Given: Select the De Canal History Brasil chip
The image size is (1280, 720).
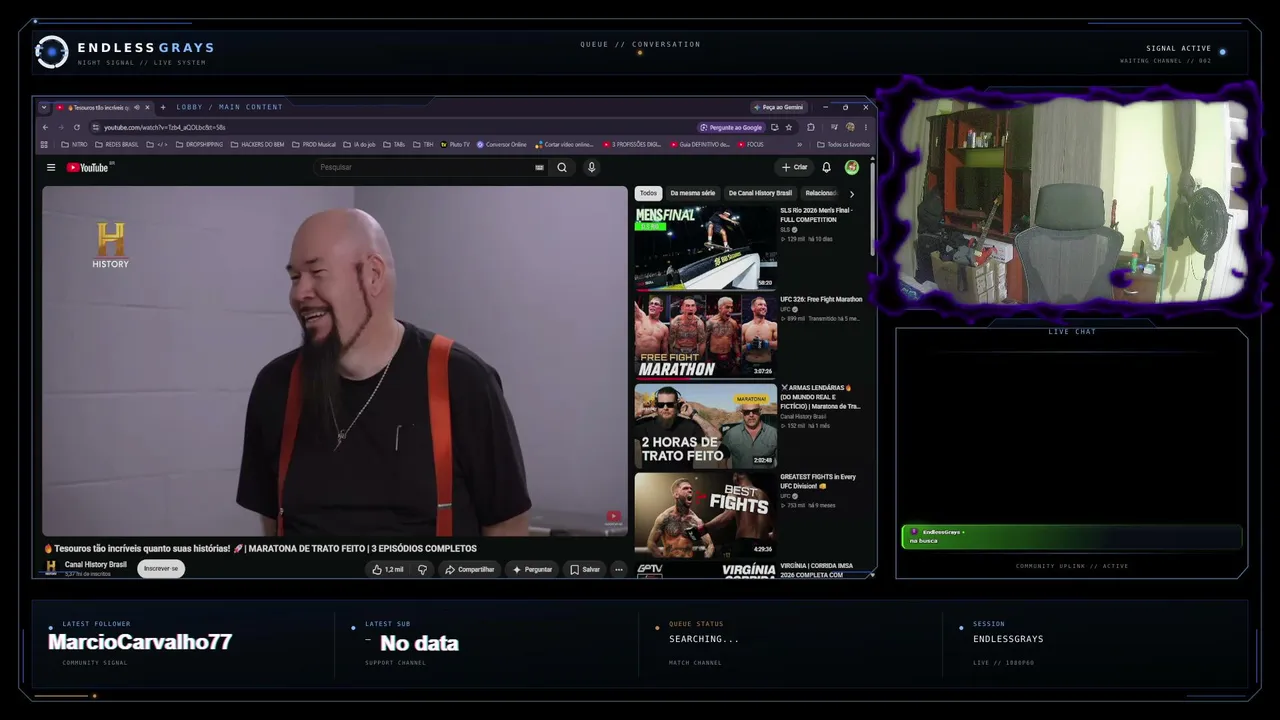Looking at the screenshot, I should (760, 193).
